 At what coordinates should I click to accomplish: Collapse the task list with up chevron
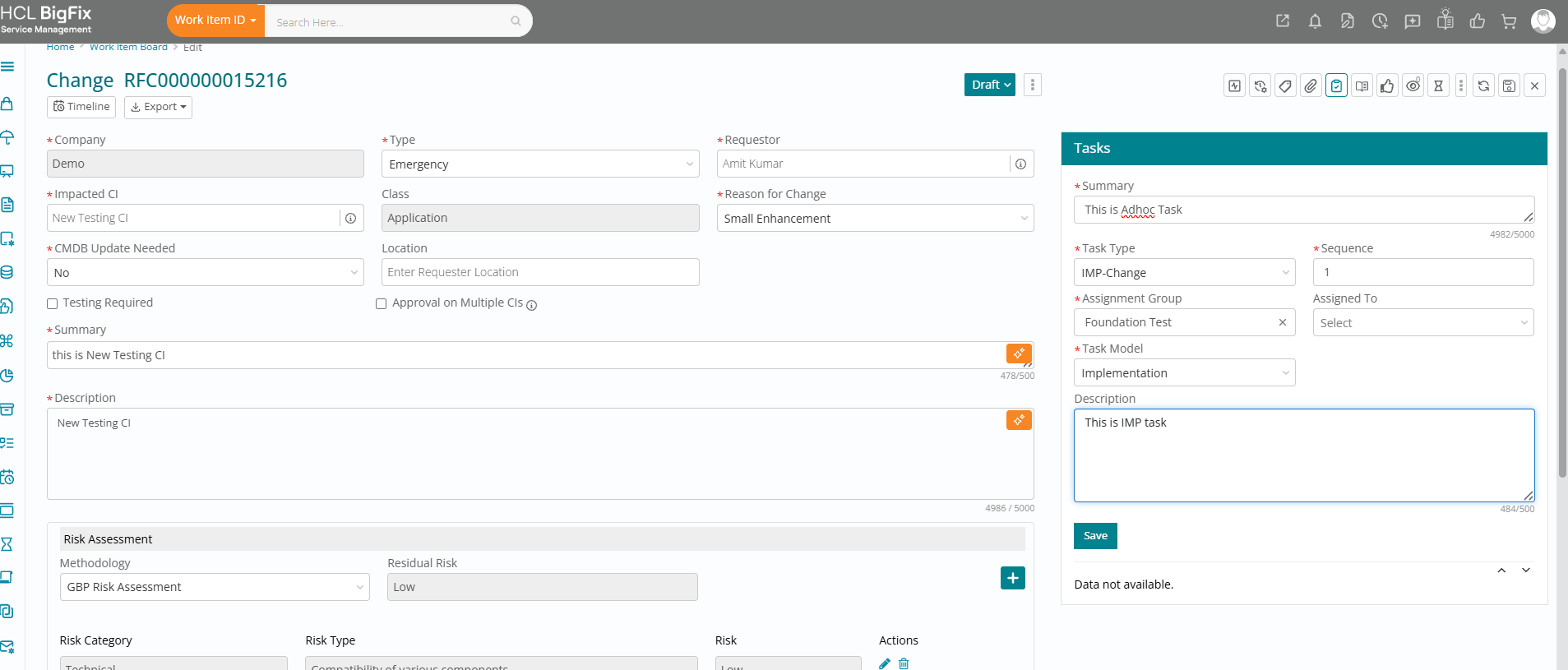[x=1501, y=571]
